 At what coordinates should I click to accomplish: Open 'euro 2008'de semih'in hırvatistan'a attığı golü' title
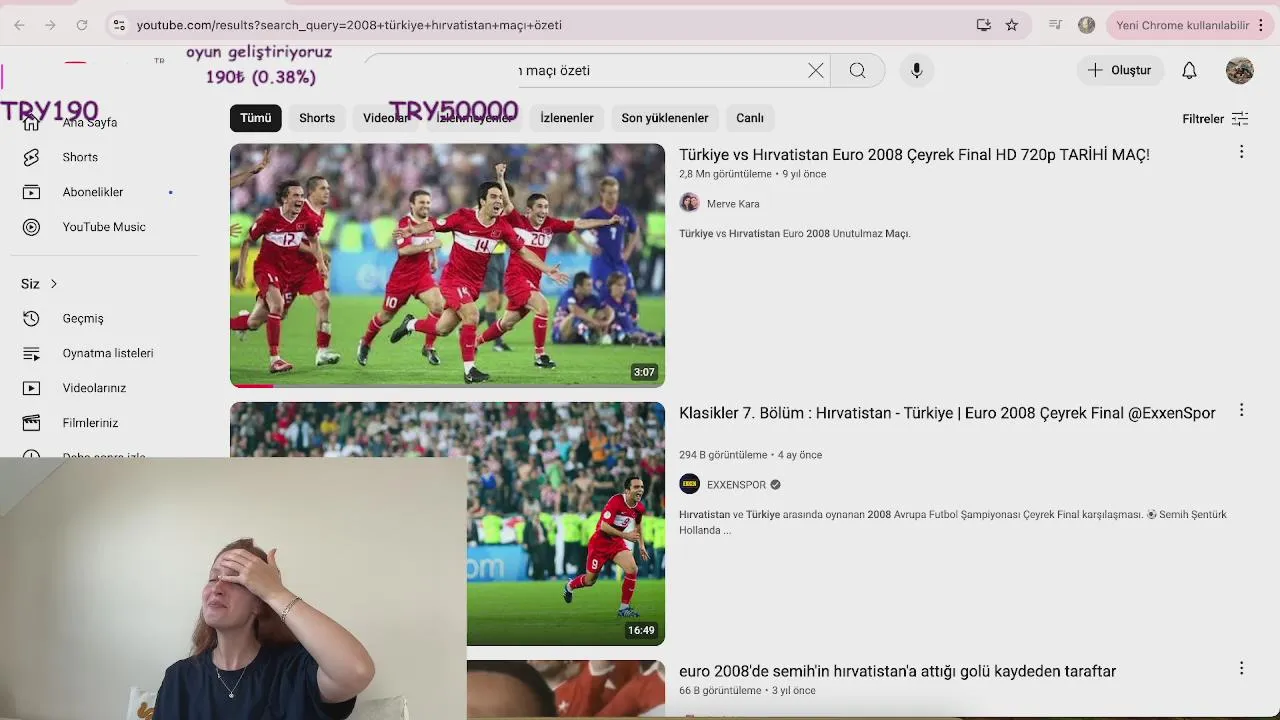(x=897, y=671)
